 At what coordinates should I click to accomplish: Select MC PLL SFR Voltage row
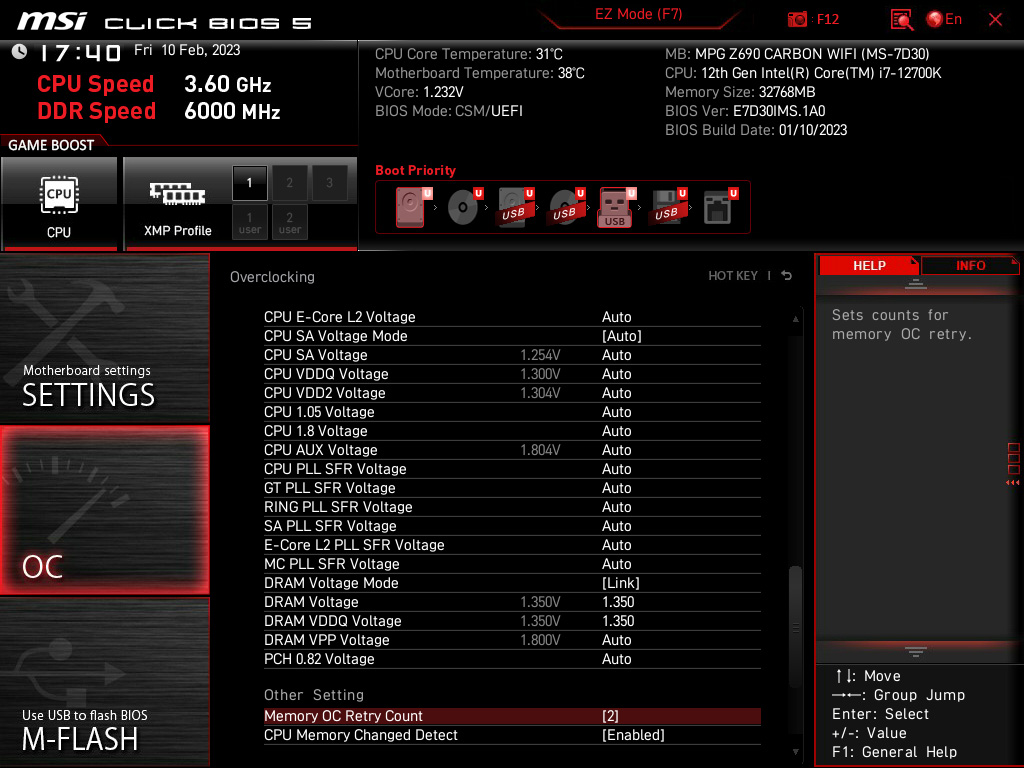click(x=512, y=563)
